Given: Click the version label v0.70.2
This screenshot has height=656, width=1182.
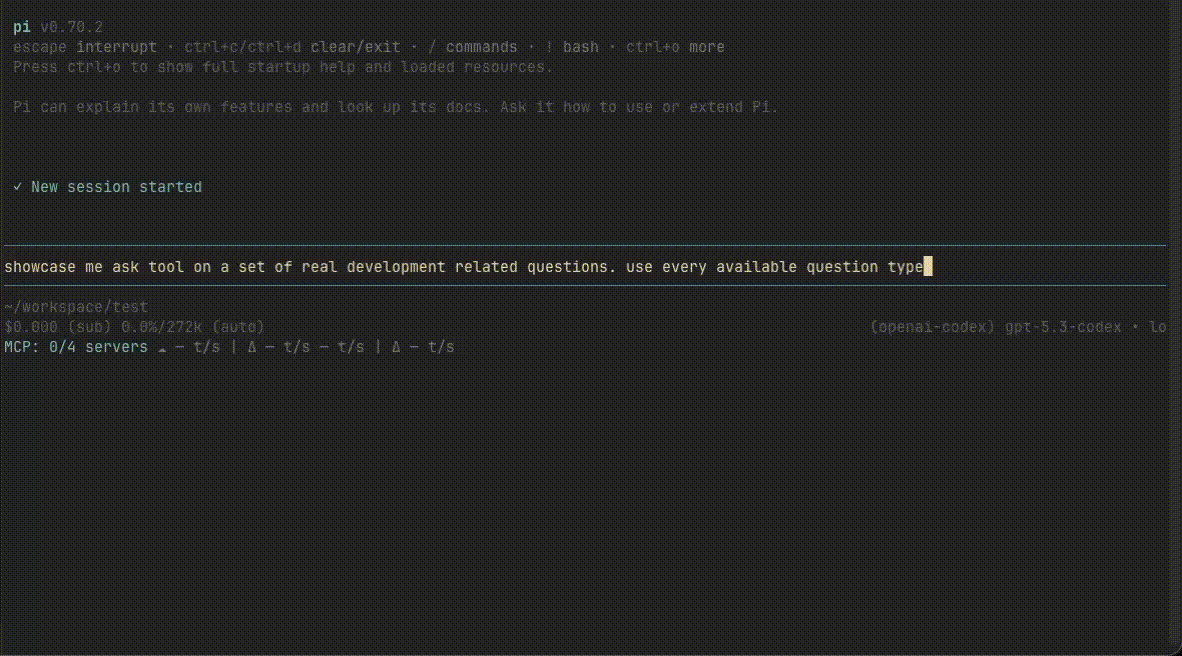Looking at the screenshot, I should click(72, 27).
